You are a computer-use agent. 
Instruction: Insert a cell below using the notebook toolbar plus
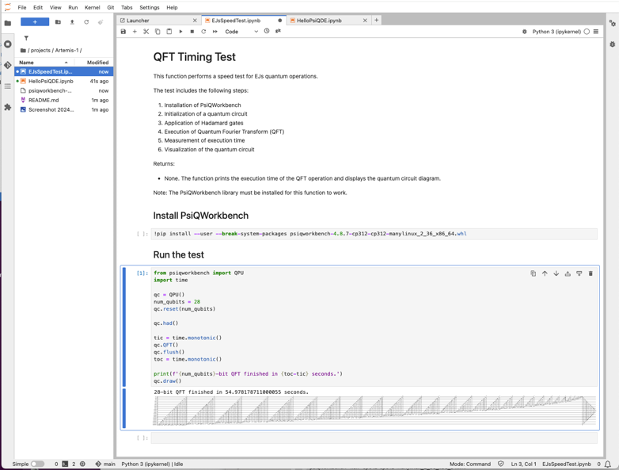pyautogui.click(x=135, y=31)
